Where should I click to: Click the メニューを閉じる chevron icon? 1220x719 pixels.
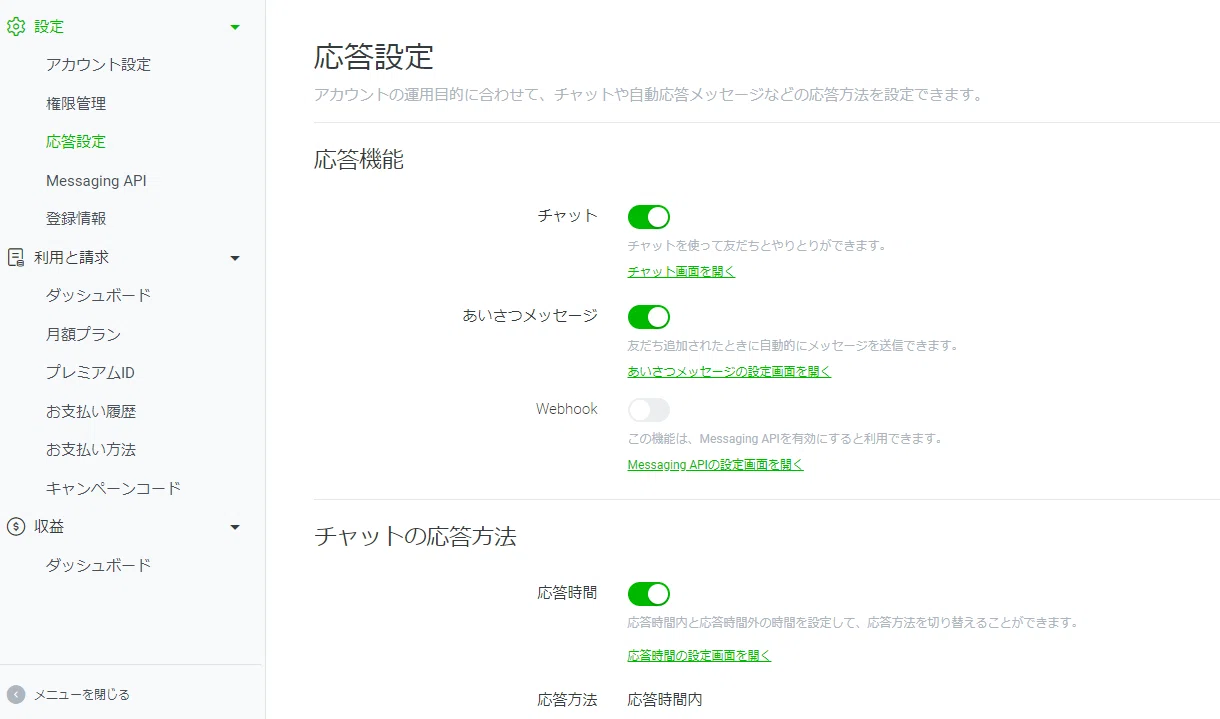pos(16,694)
